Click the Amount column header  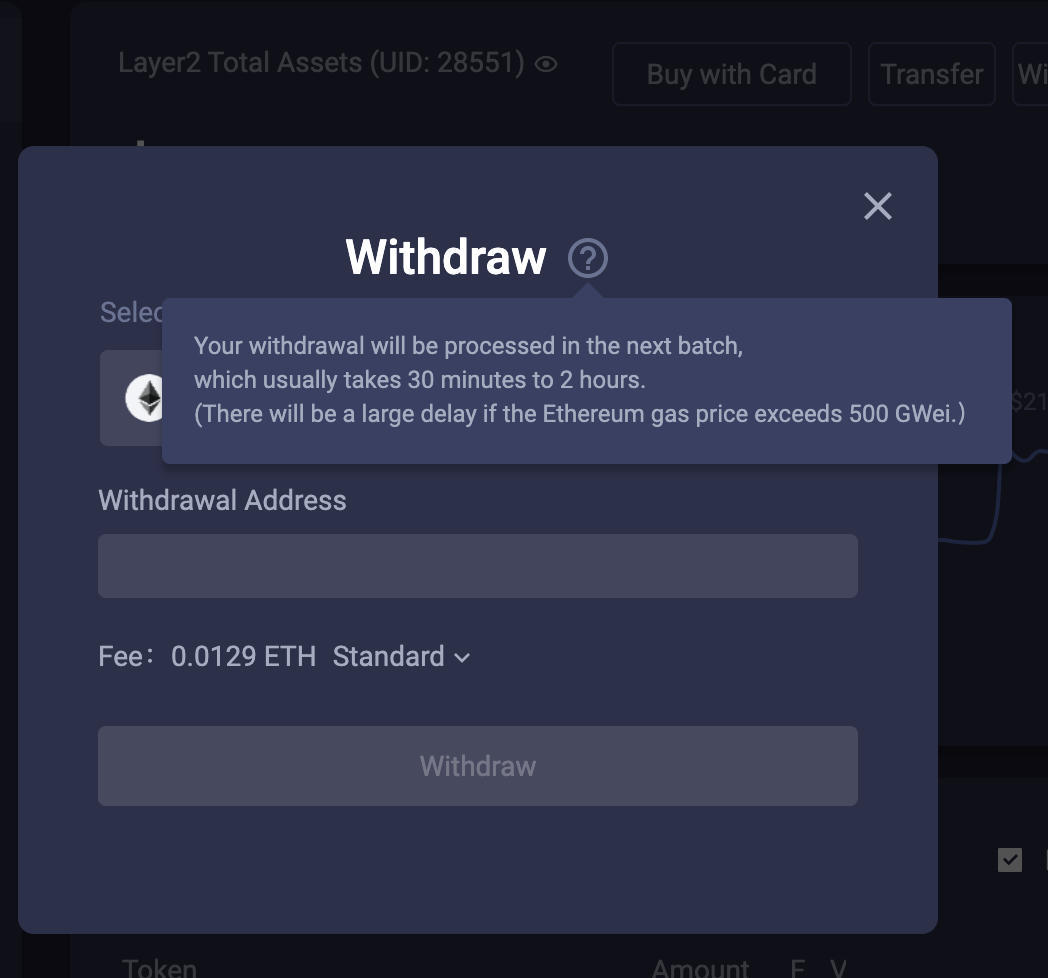click(x=700, y=965)
